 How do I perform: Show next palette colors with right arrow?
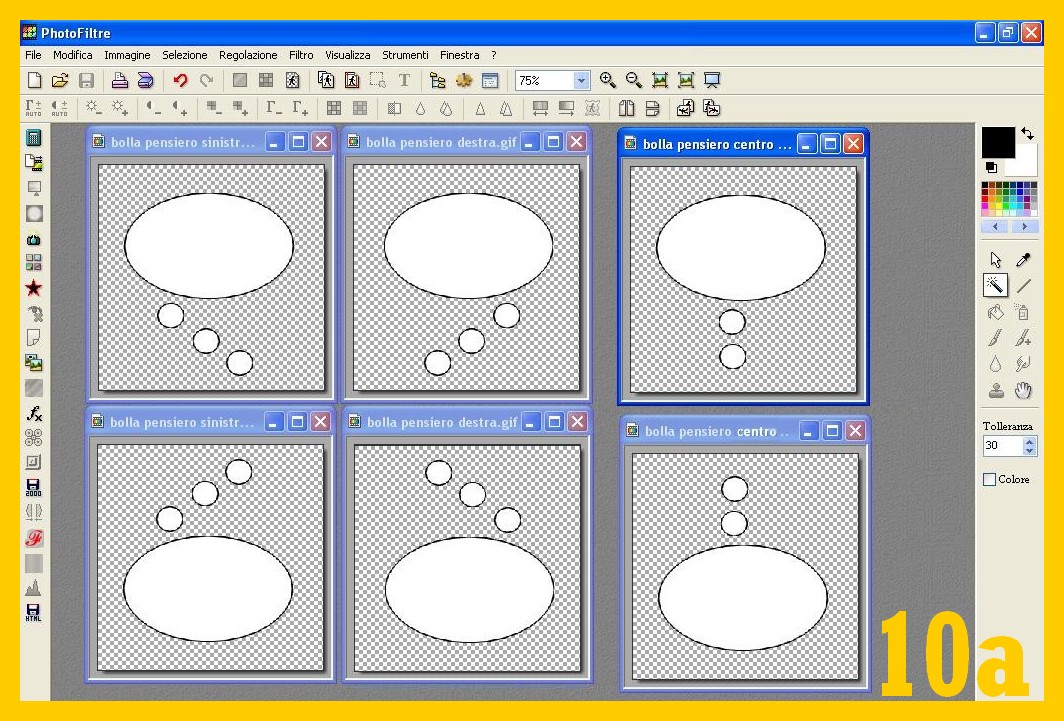point(1024,227)
